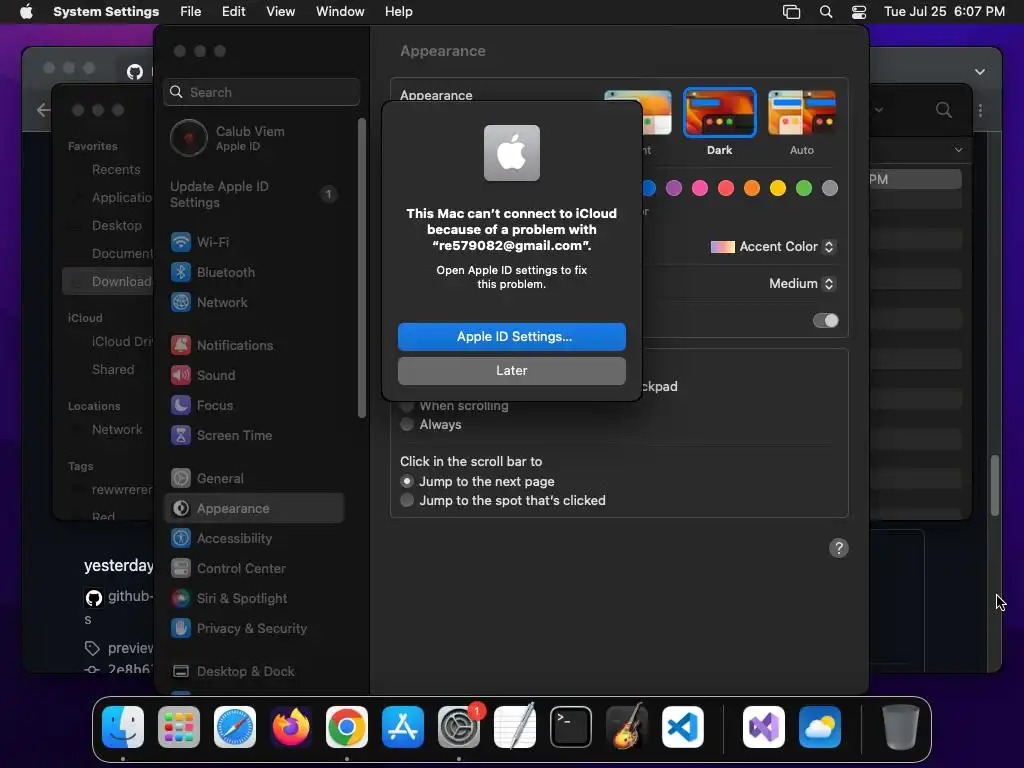
Task: Open TextEdit from the Dock
Action: 515,727
